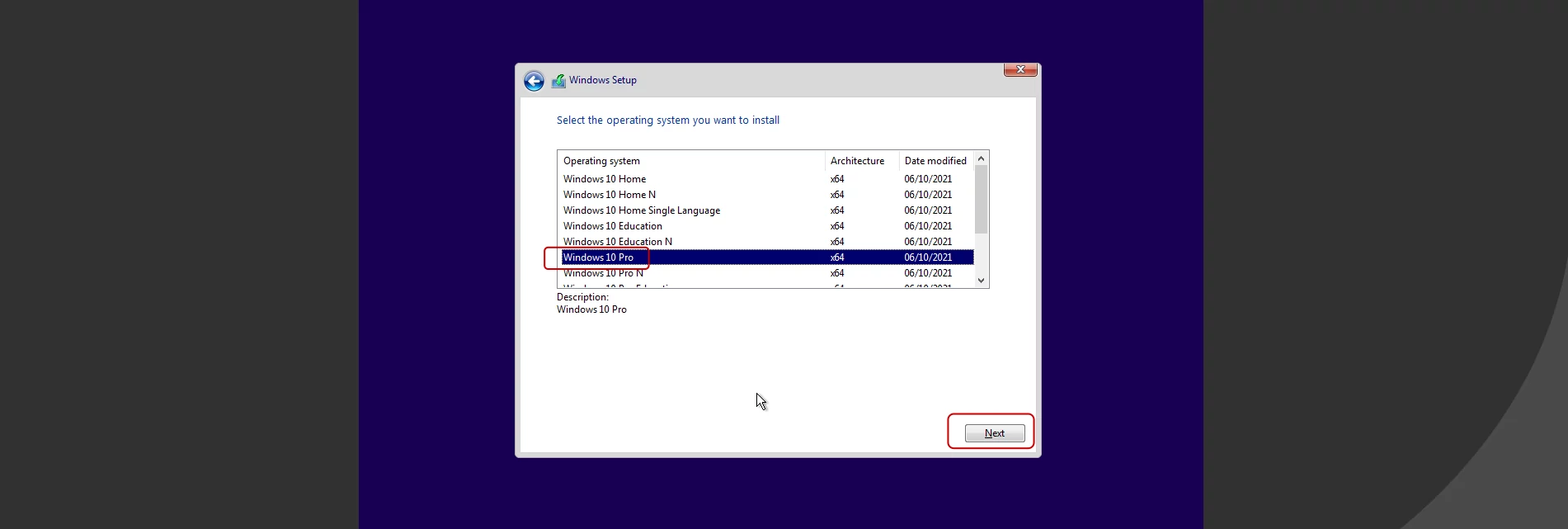This screenshot has width=1568, height=529.
Task: Click the Architecture column header
Action: point(862,161)
